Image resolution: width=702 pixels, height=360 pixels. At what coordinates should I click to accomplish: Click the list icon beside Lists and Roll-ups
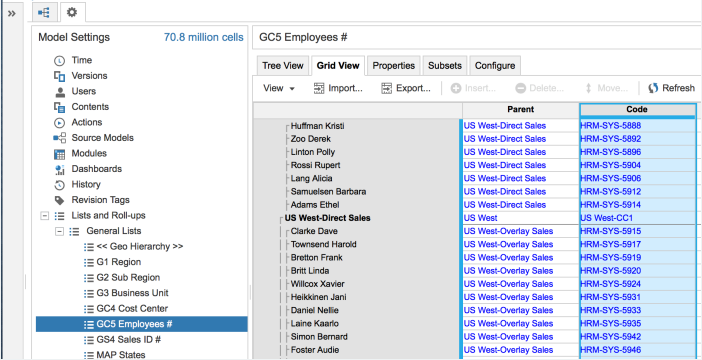(59, 216)
